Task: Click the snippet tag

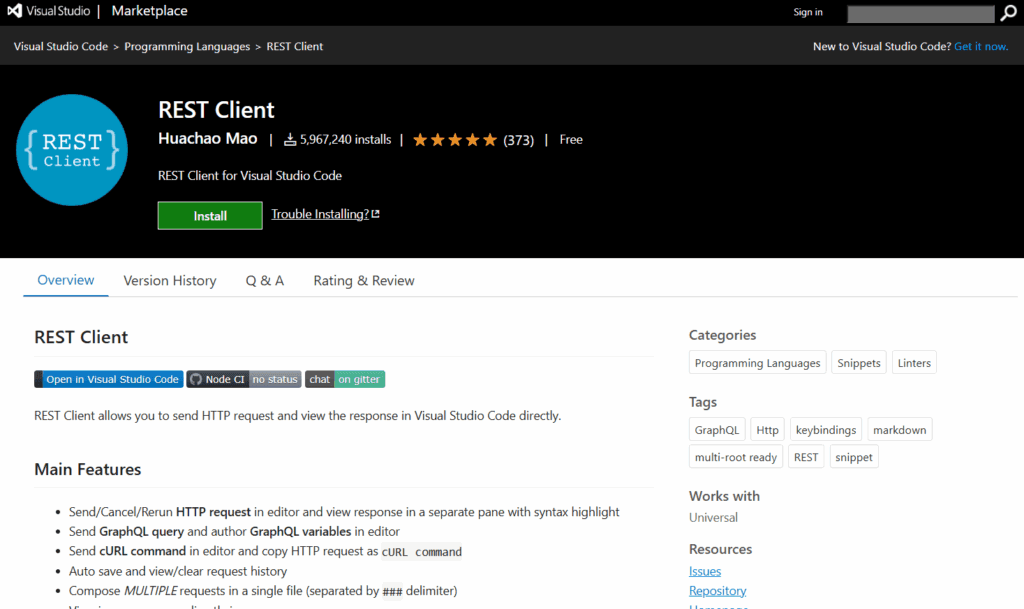Action: coord(854,457)
